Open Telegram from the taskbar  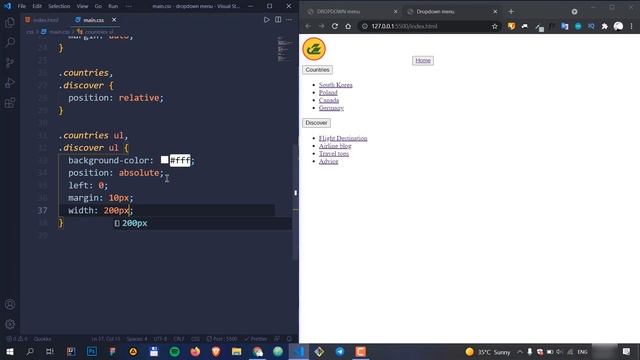click(x=340, y=351)
